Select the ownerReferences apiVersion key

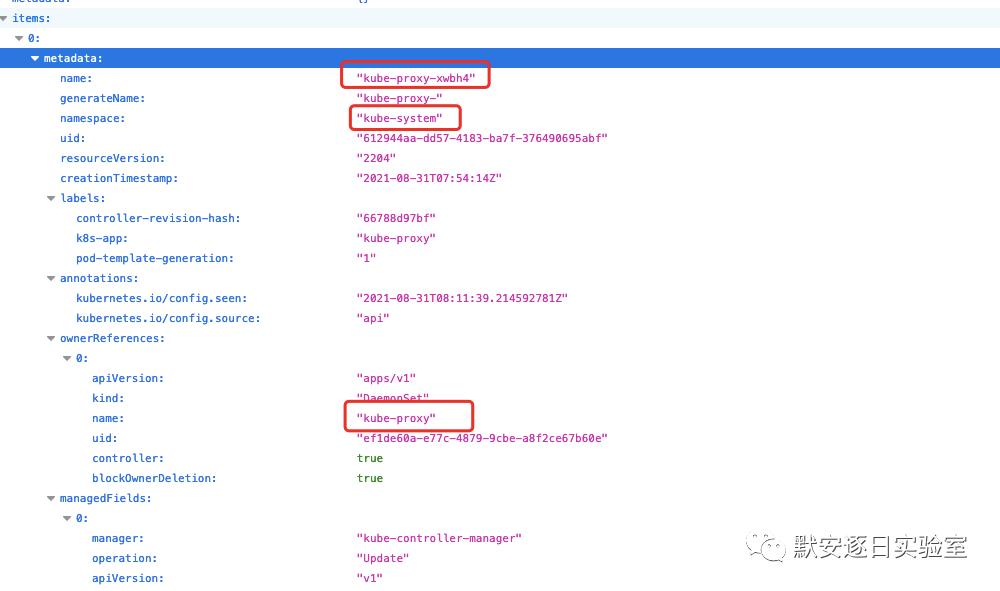[128, 378]
